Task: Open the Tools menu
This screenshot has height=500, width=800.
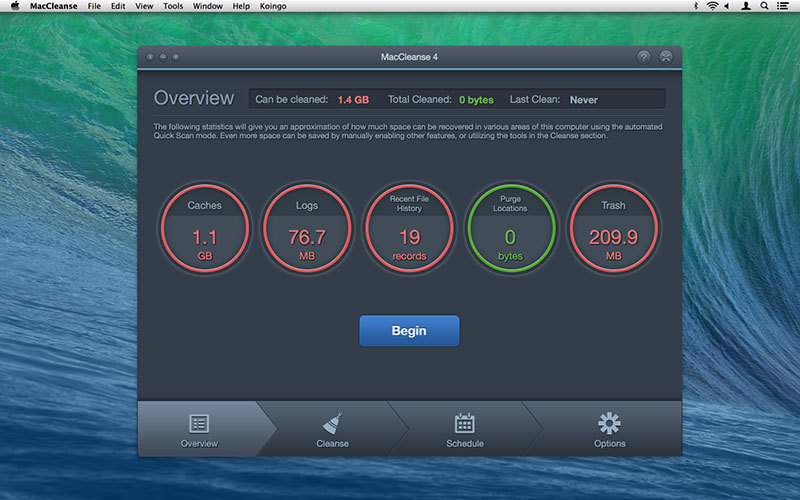Action: pyautogui.click(x=173, y=6)
